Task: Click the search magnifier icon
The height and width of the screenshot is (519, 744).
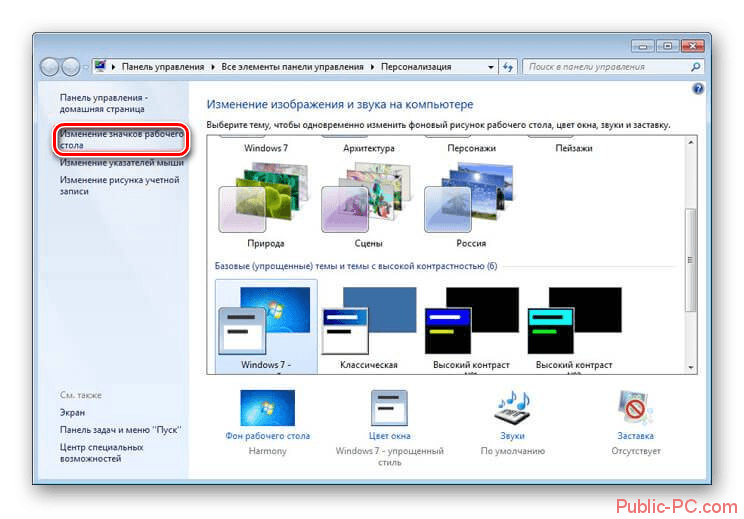Action: click(x=695, y=67)
